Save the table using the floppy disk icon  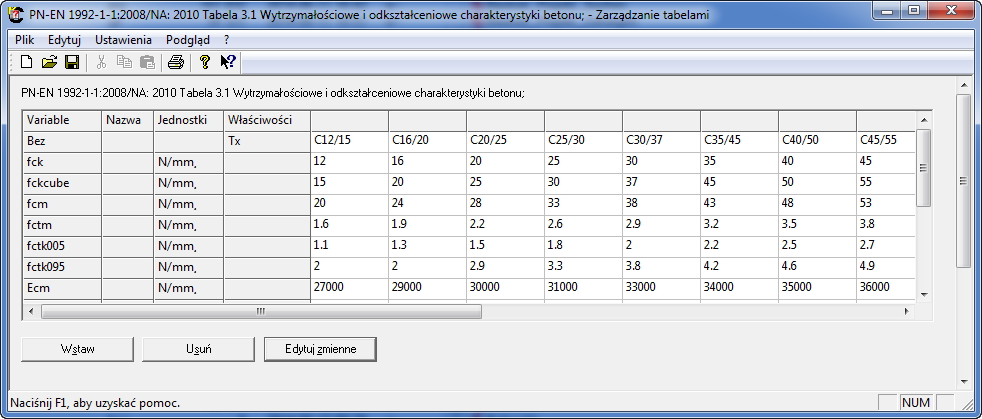coord(72,62)
